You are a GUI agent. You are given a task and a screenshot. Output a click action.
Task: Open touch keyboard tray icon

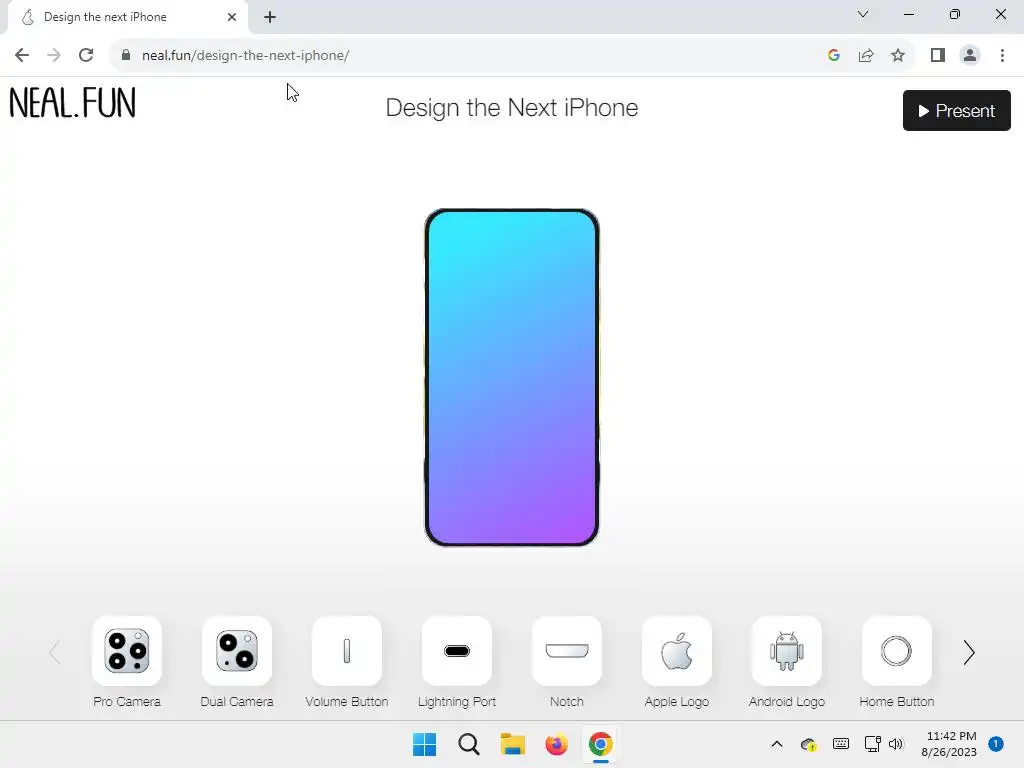point(840,744)
